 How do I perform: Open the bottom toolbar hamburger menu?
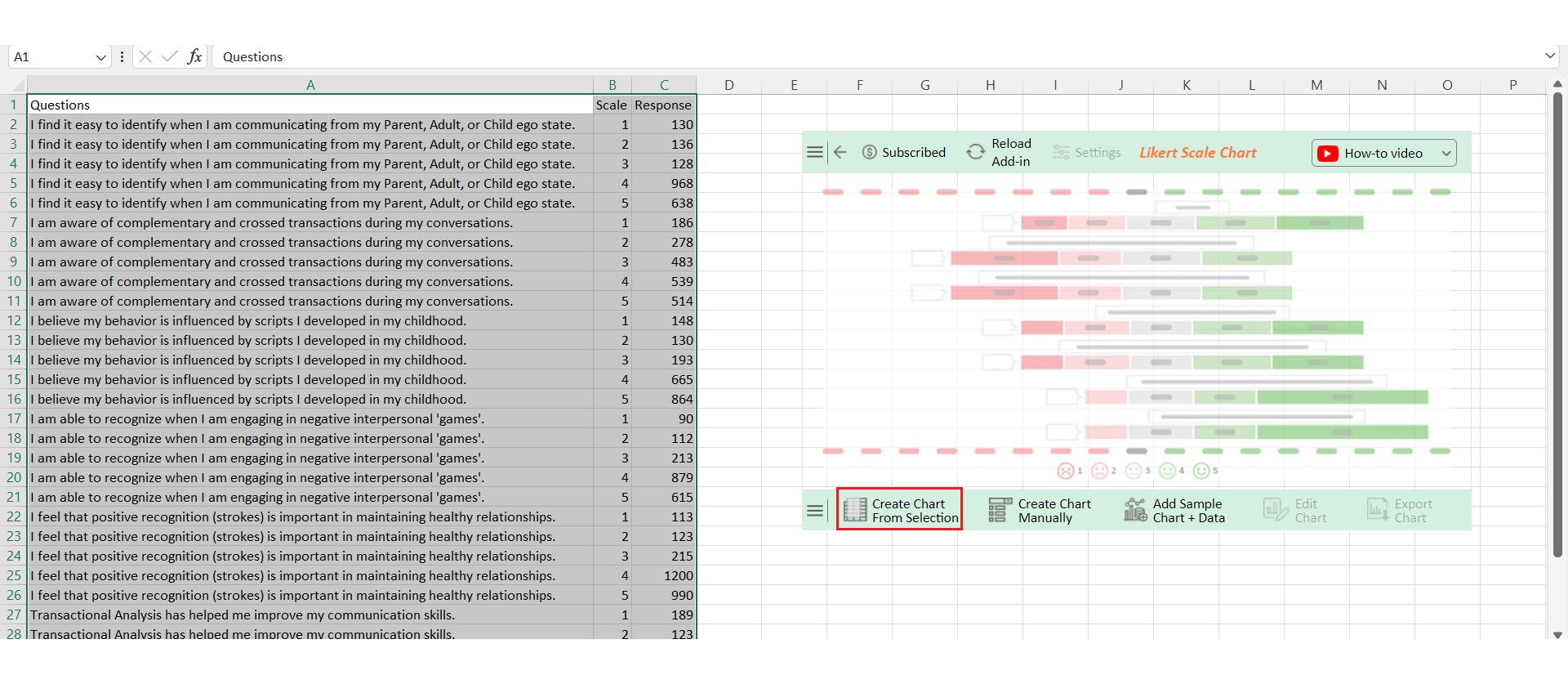point(814,511)
